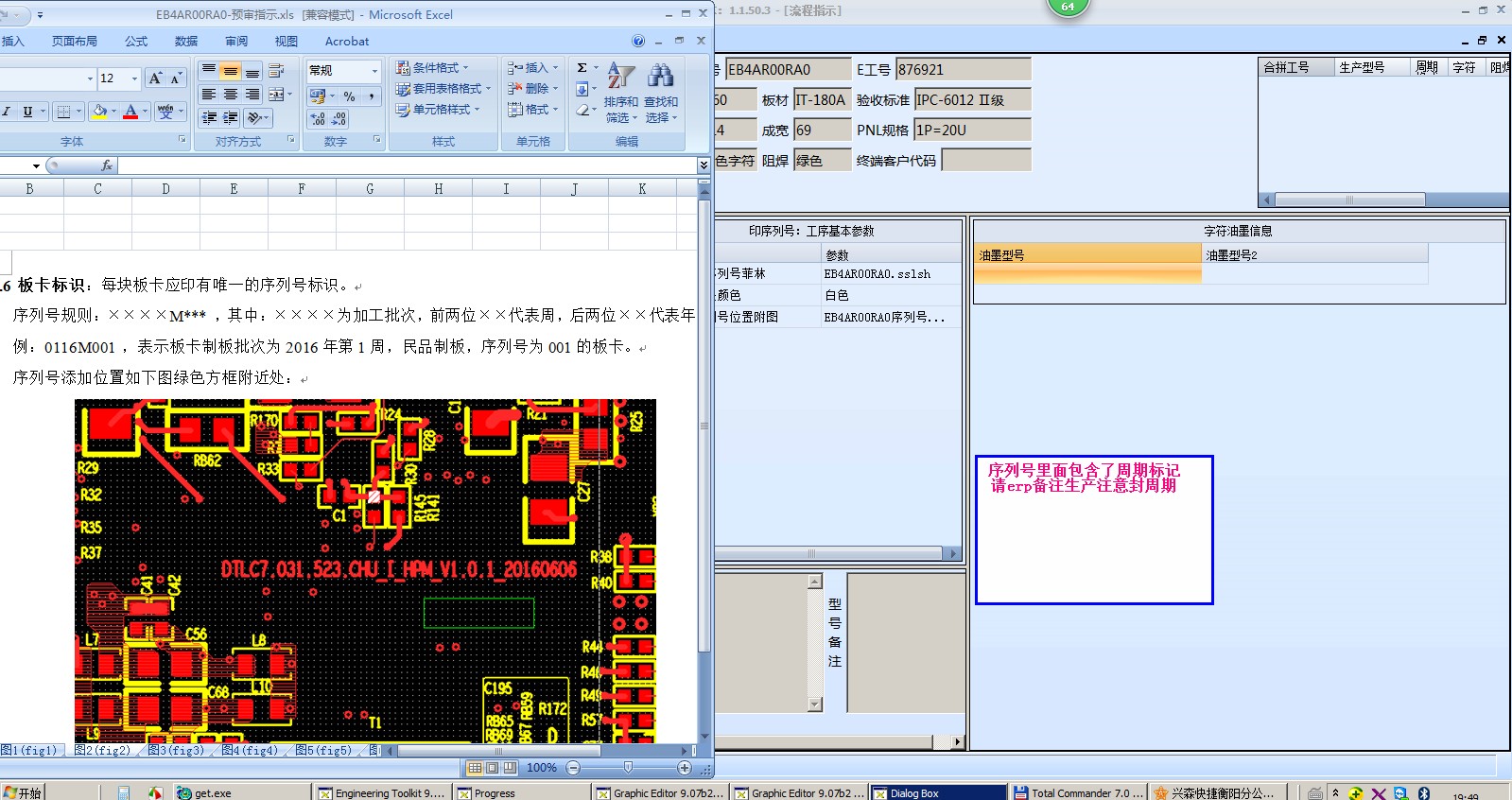Image resolution: width=1512 pixels, height=800 pixels.
Task: Select column header G in Excel
Action: (370, 189)
